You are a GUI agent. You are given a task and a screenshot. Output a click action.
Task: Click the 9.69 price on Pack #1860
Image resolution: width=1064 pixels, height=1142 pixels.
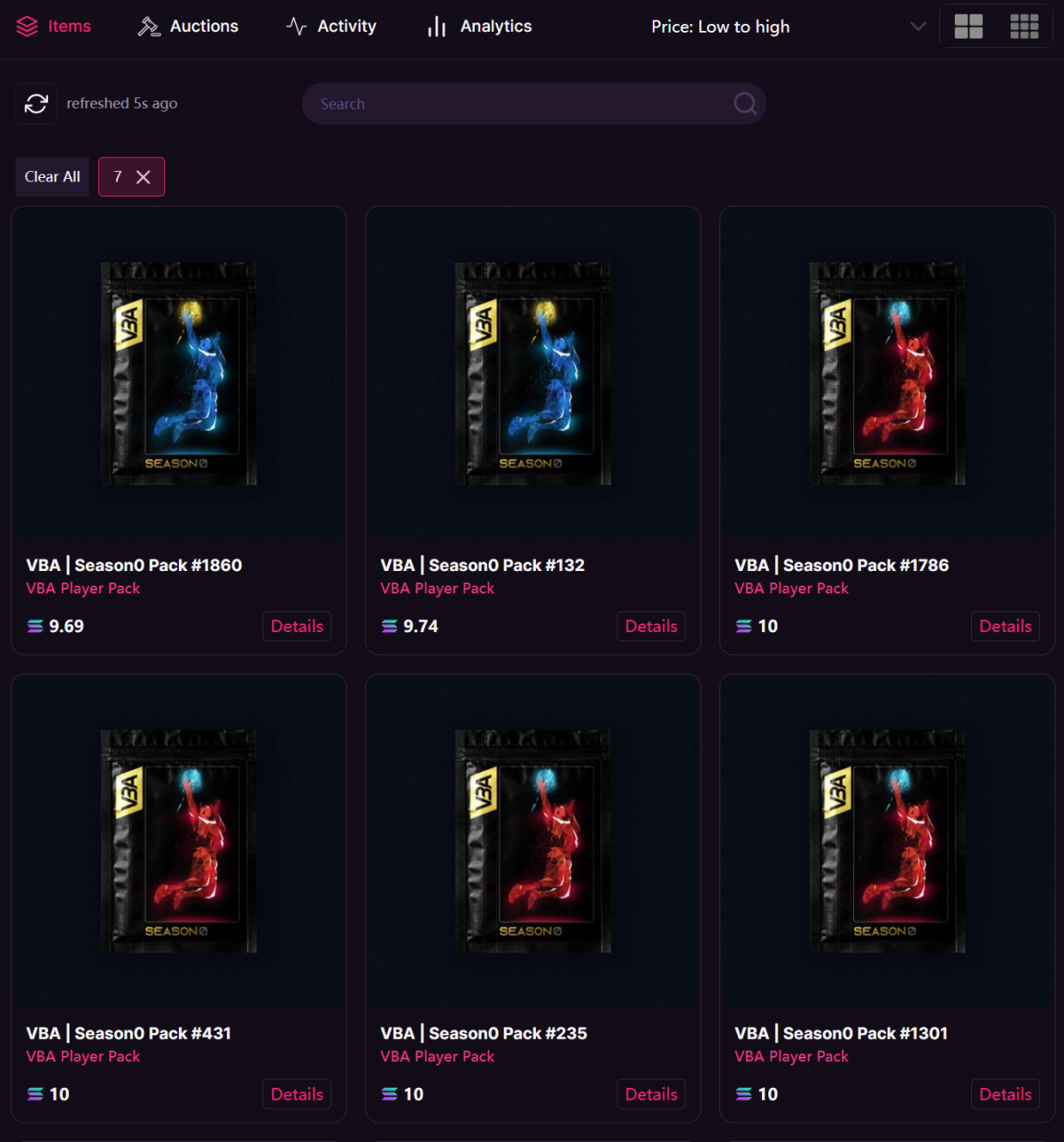coord(66,626)
